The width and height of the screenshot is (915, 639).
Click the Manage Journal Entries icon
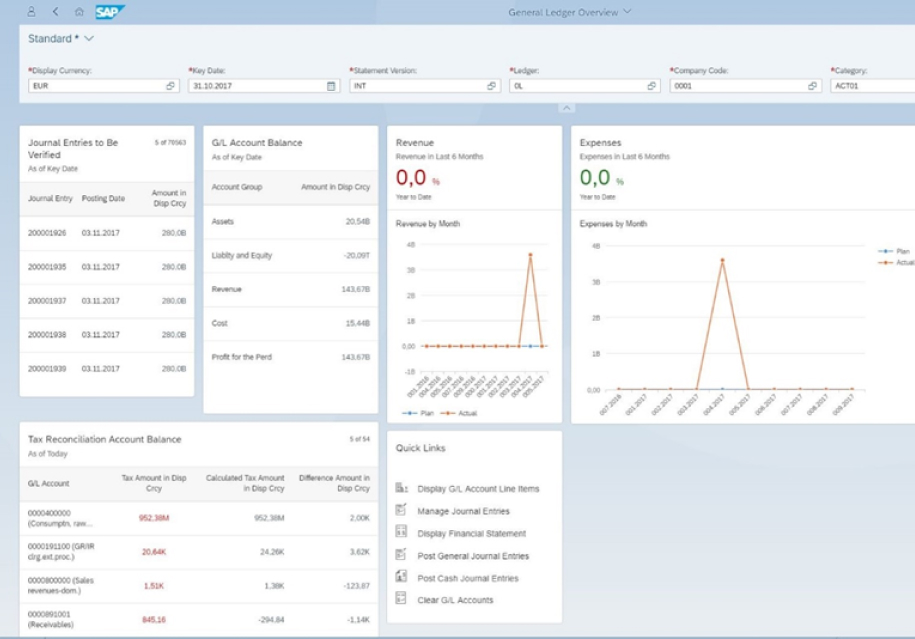(401, 509)
